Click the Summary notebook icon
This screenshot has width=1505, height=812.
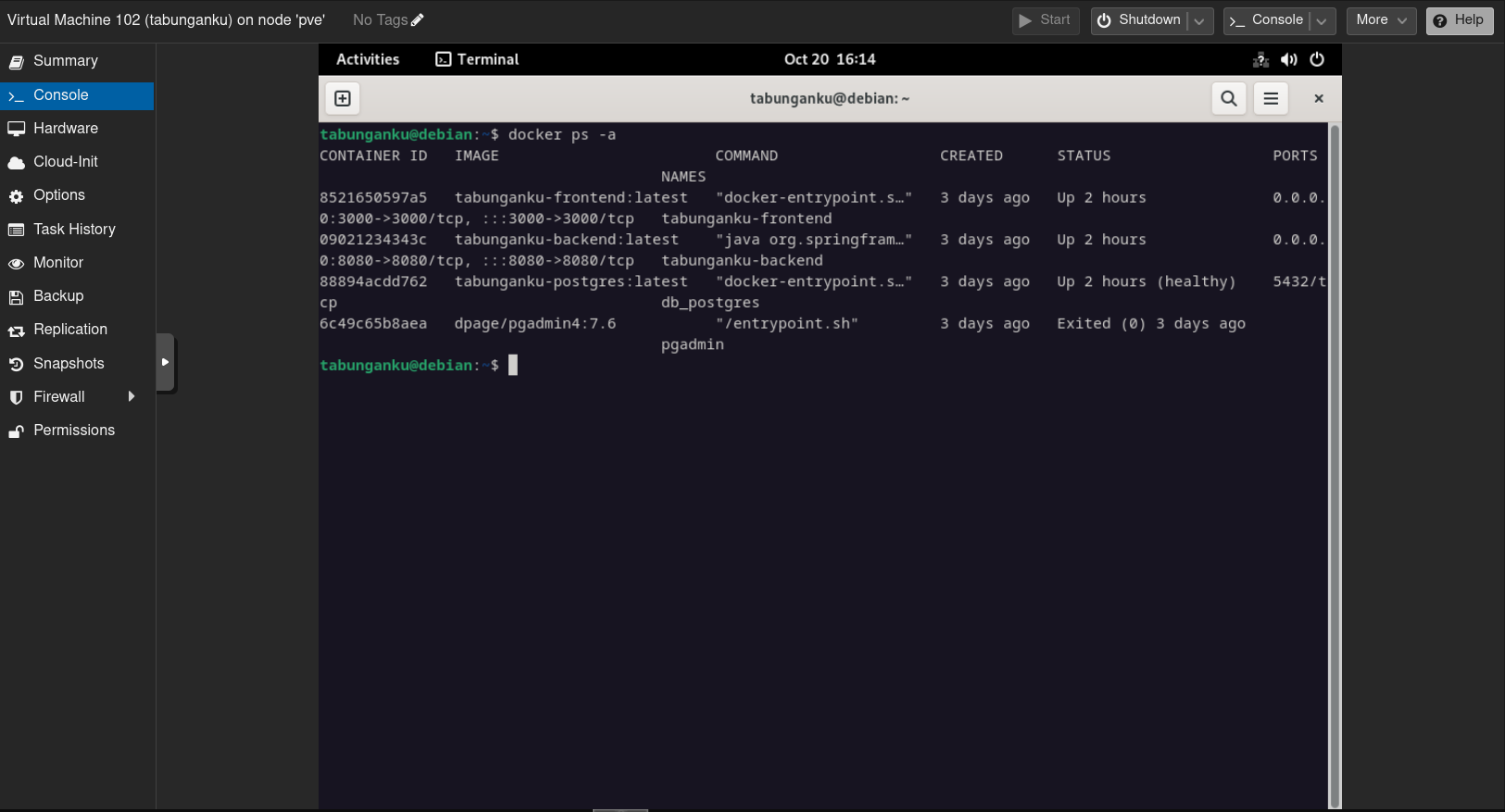tap(16, 62)
